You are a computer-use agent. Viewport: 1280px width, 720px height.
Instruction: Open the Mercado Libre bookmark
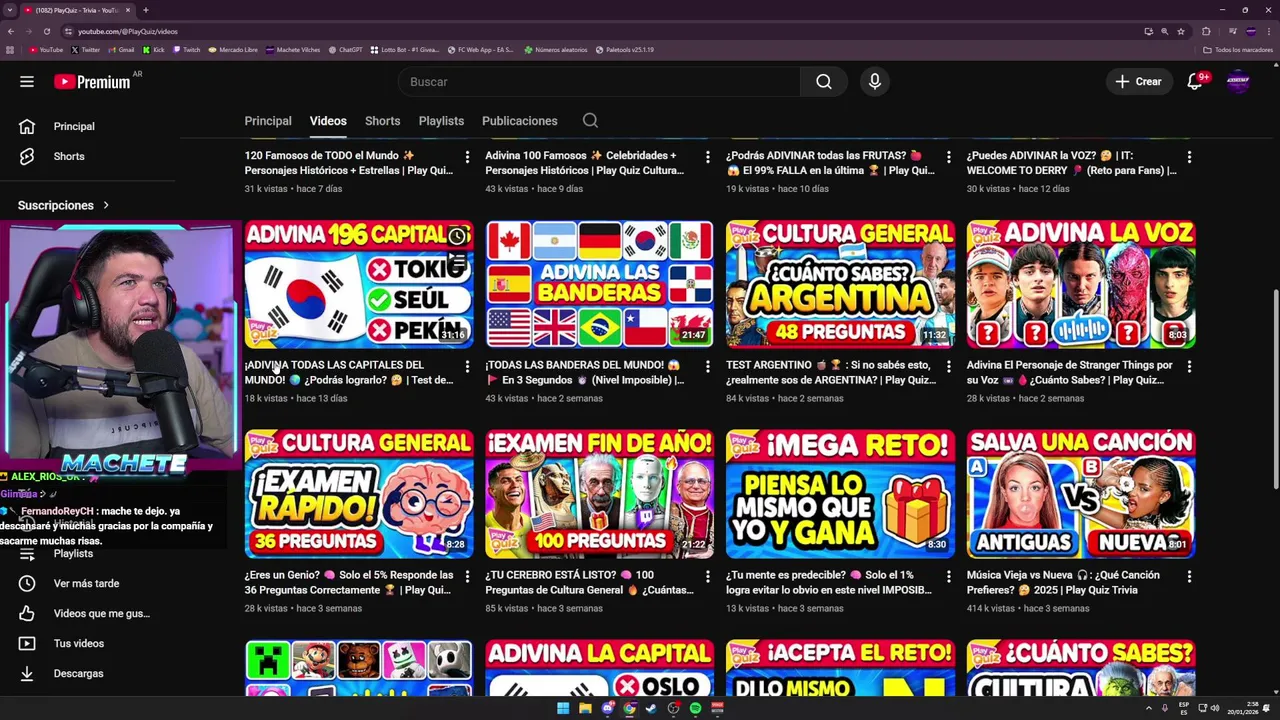pyautogui.click(x=232, y=49)
